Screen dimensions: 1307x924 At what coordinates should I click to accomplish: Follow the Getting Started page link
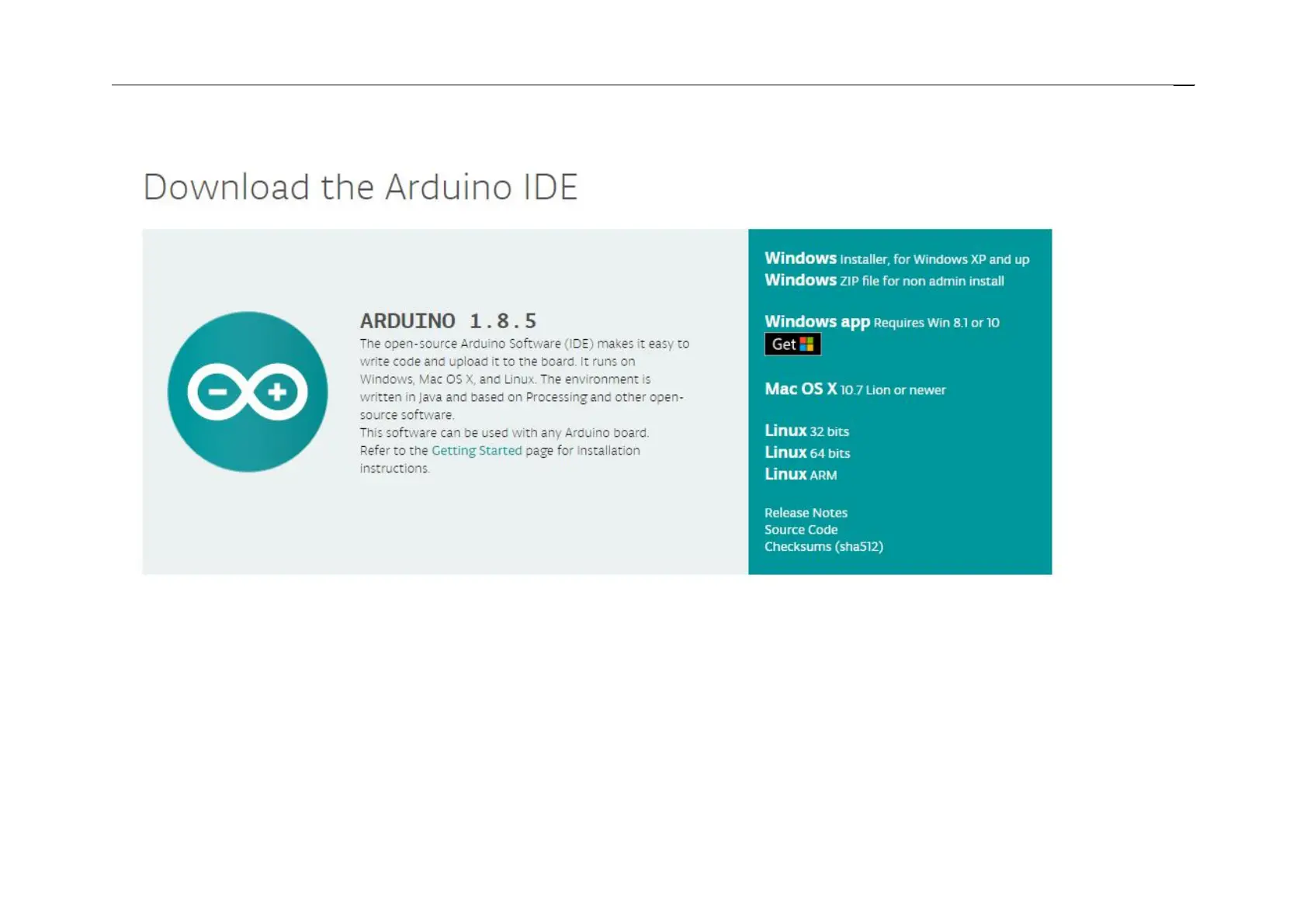coord(477,451)
